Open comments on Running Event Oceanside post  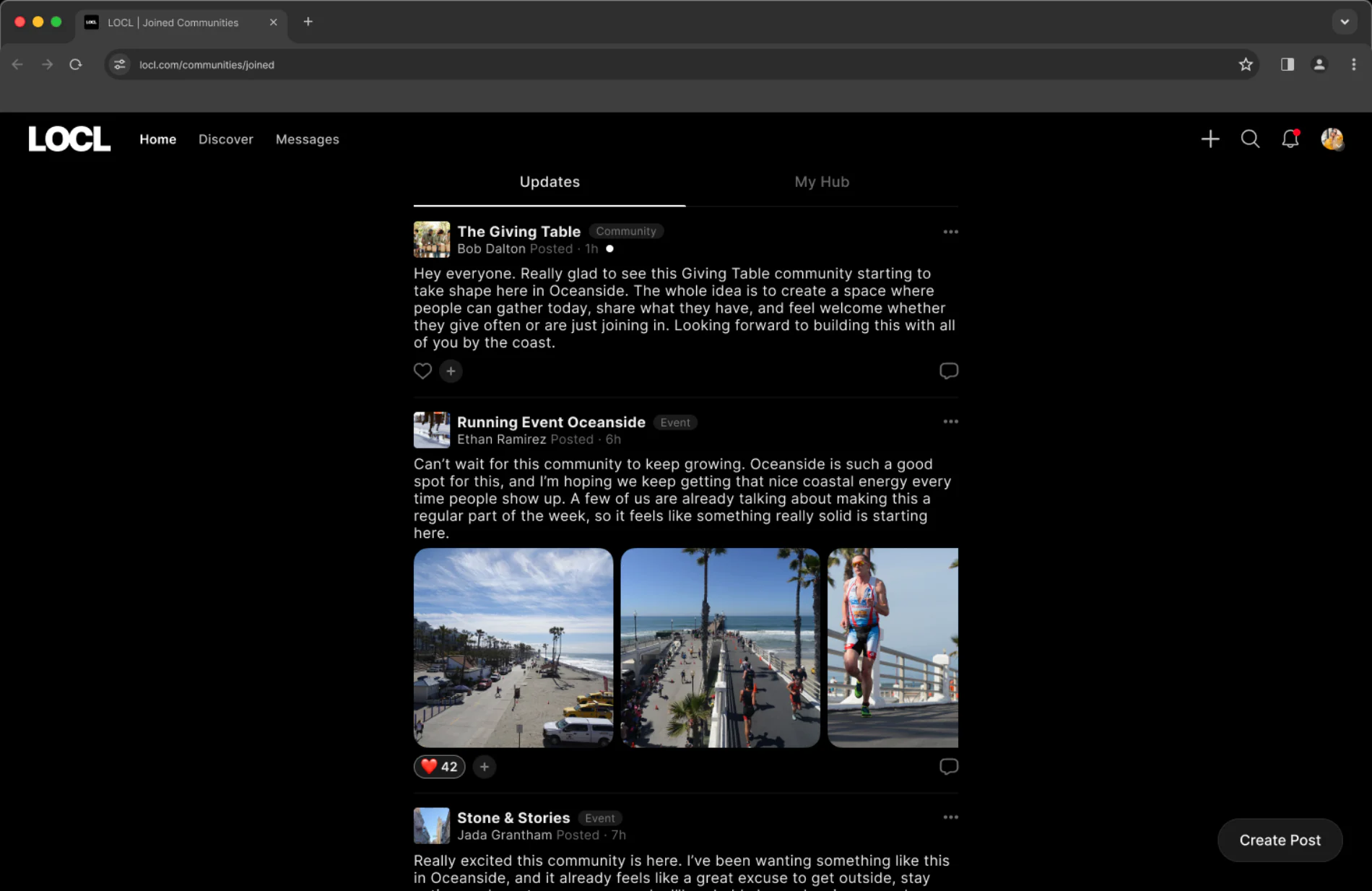coord(949,766)
